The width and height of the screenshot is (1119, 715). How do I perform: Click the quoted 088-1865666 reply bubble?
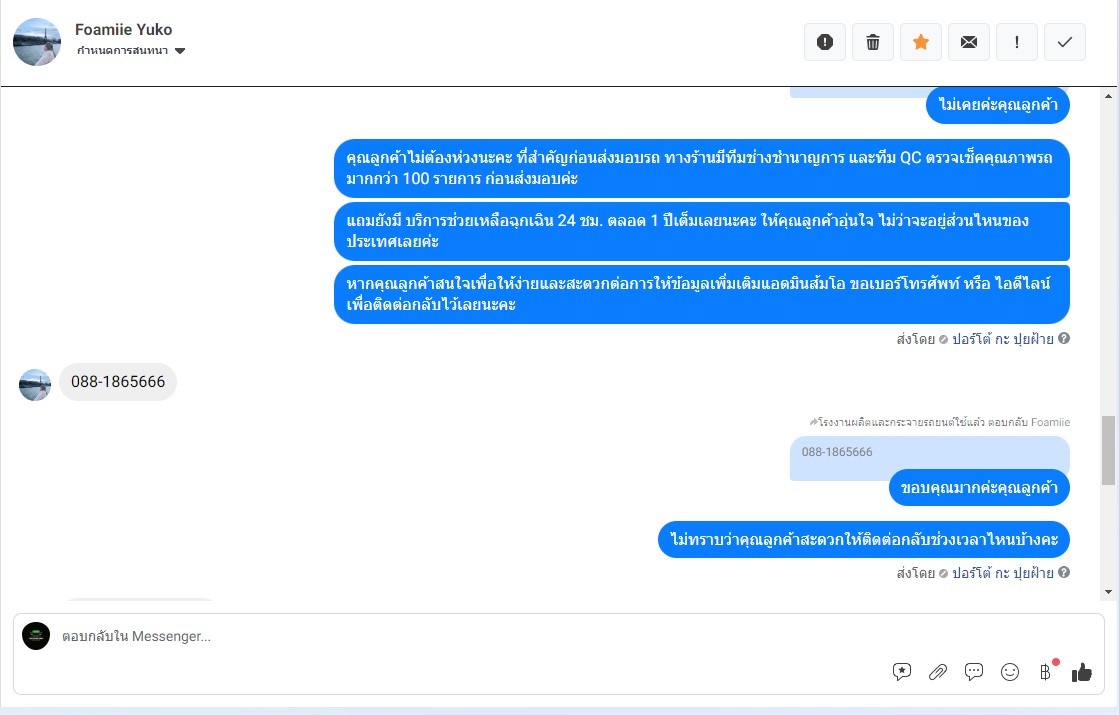pyautogui.click(x=929, y=452)
